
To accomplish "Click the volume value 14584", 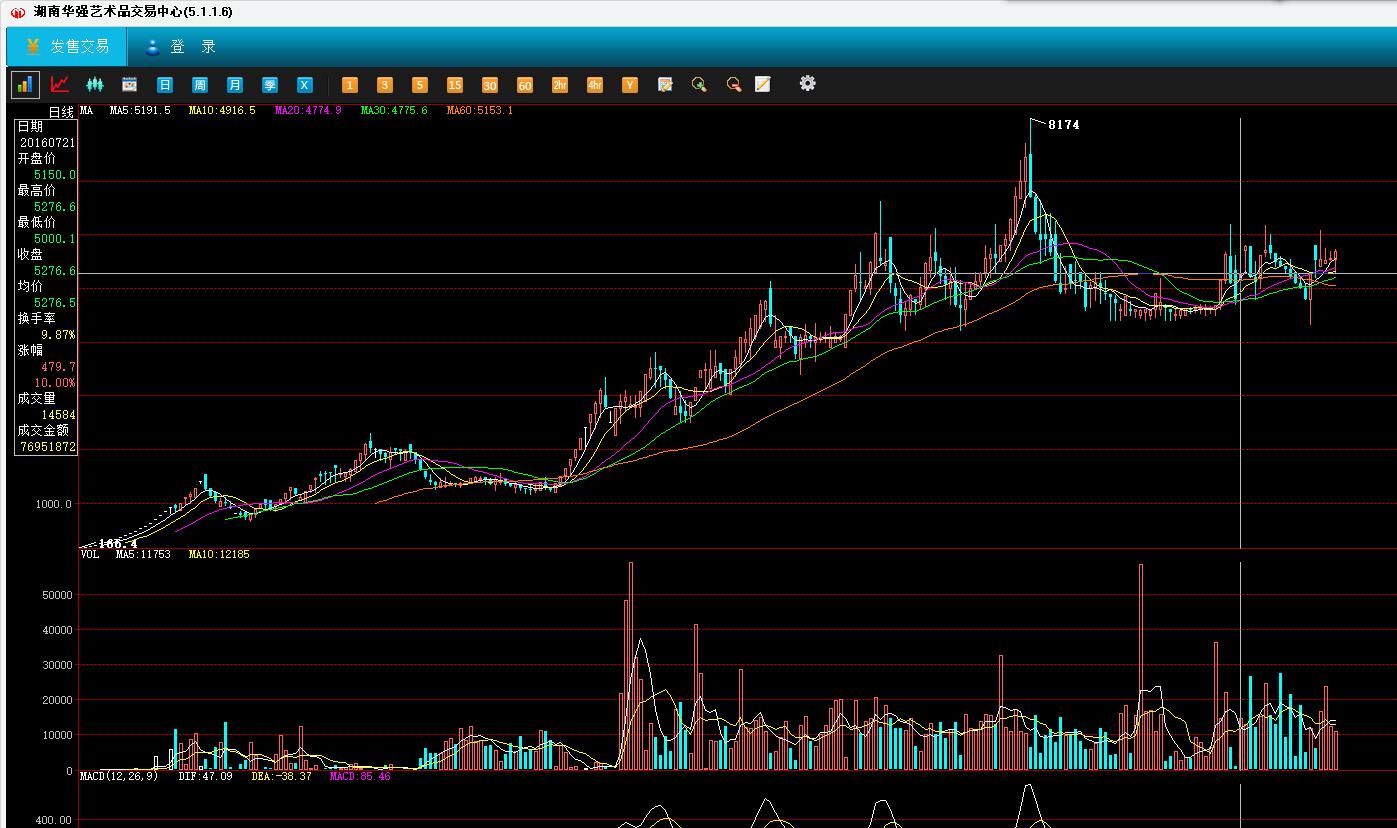I will click(58, 415).
